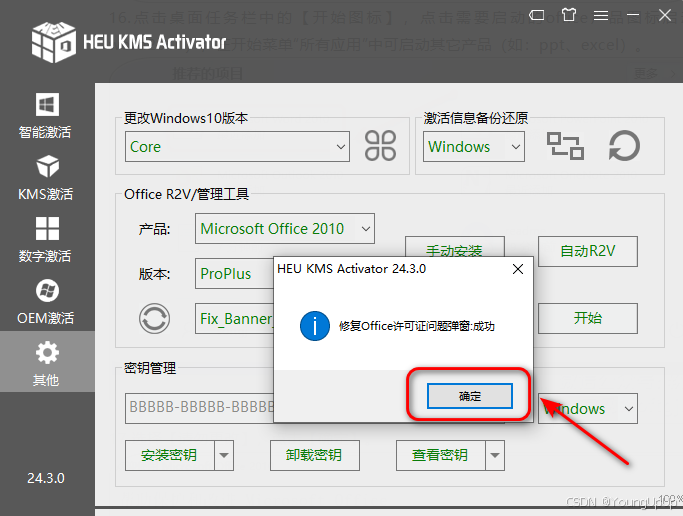
Task: Click the HEU KMS Activator cube logo
Action: coord(54,42)
